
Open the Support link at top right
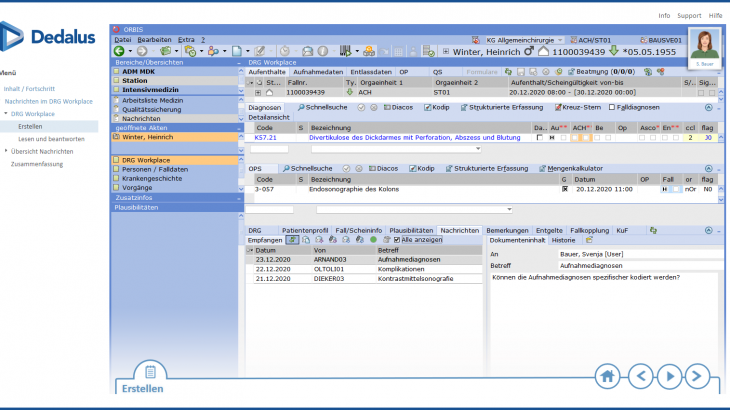[x=689, y=16]
